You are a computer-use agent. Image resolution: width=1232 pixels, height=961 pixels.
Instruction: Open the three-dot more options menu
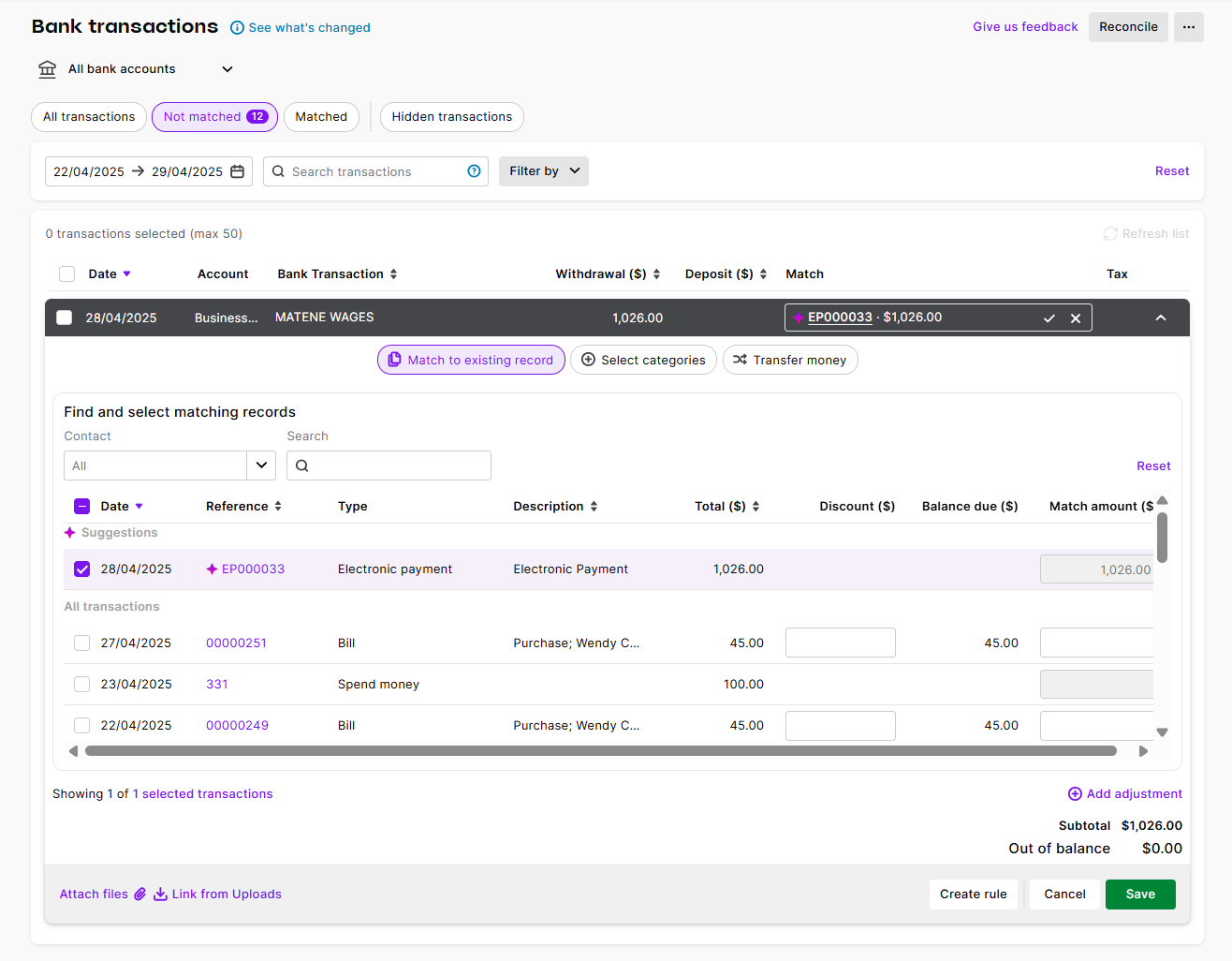(x=1188, y=27)
